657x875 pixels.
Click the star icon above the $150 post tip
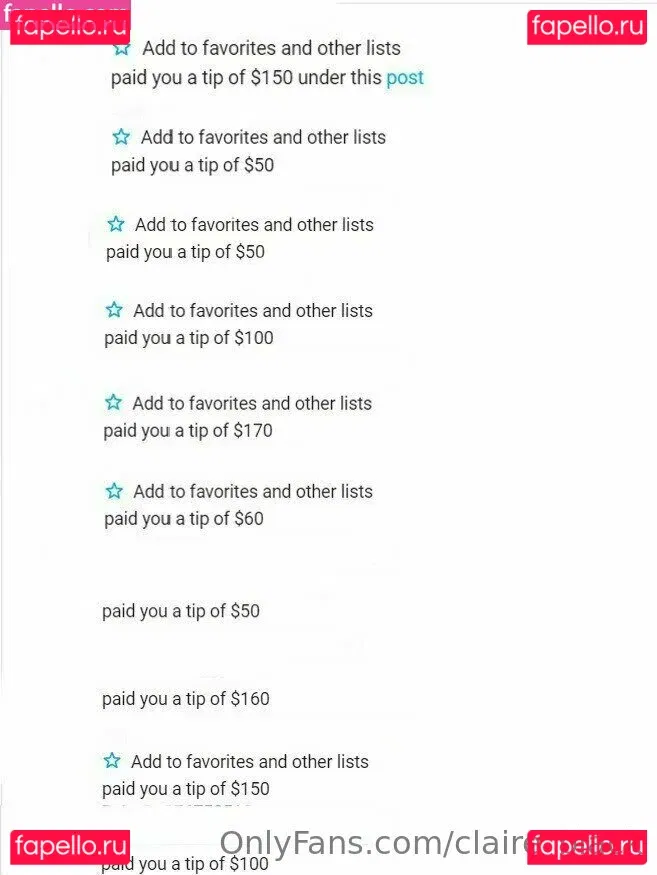click(122, 48)
